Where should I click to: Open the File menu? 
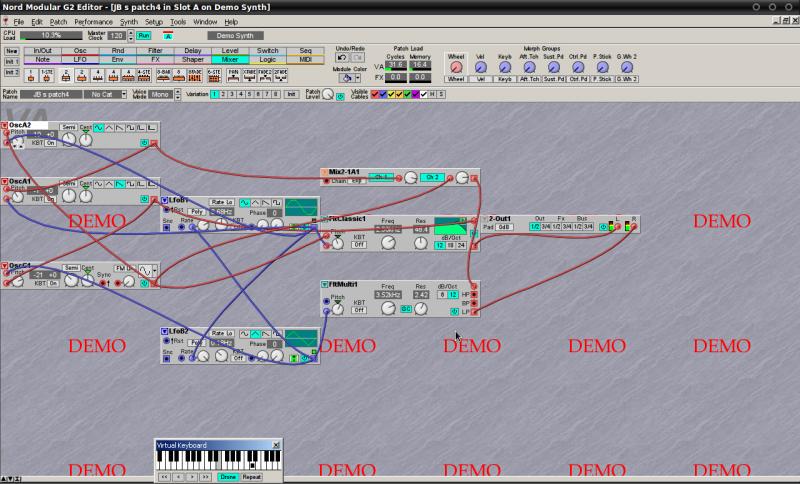[19, 22]
